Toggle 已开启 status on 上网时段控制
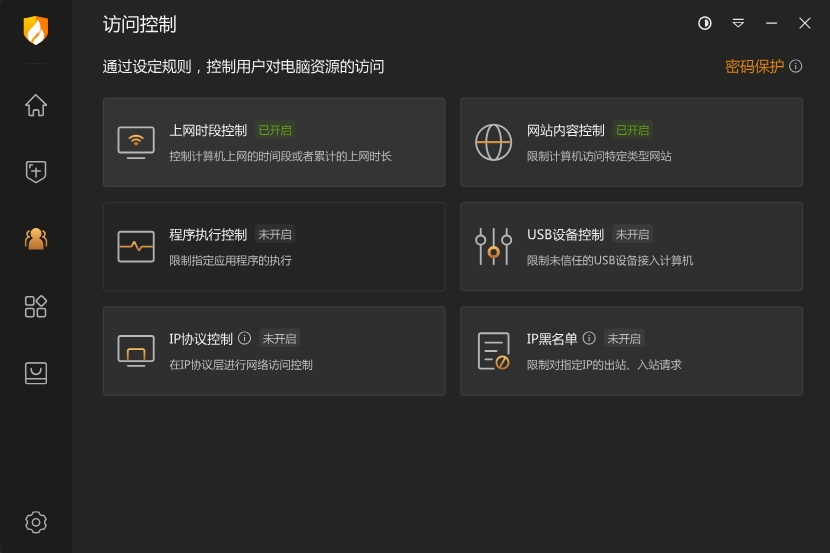The image size is (830, 553). 275,130
